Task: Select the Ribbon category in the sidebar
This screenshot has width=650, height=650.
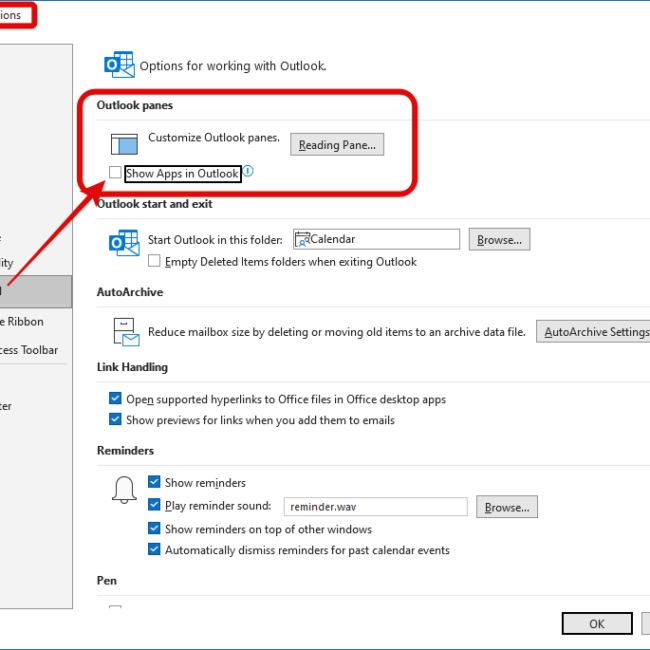Action: [x=22, y=322]
